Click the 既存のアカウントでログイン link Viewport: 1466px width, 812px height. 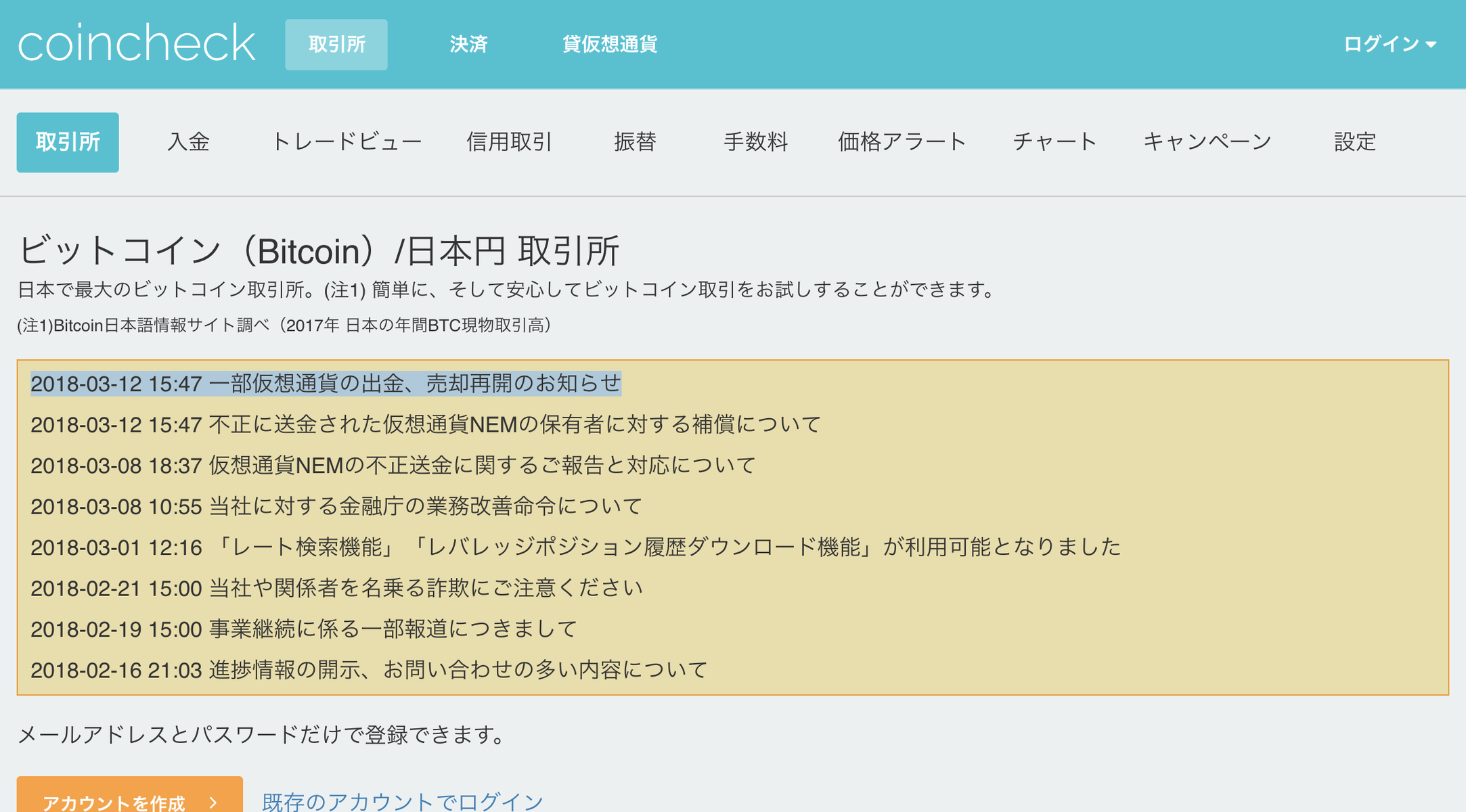(x=403, y=801)
